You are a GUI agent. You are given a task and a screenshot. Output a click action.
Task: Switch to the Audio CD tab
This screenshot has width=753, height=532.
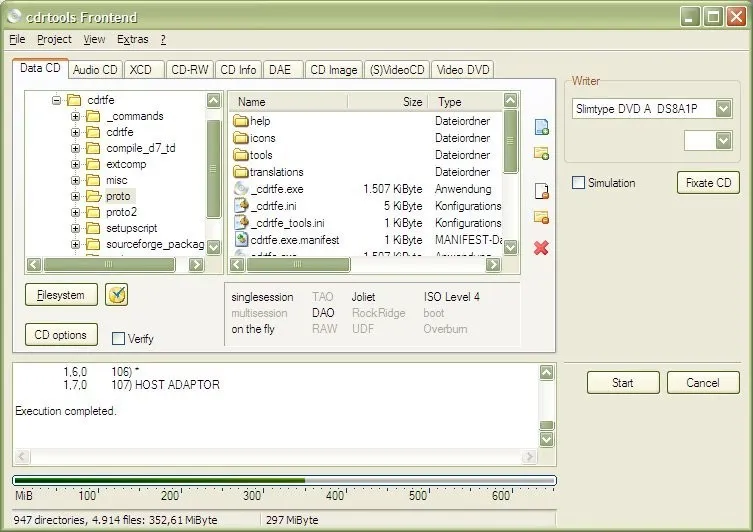(x=96, y=69)
